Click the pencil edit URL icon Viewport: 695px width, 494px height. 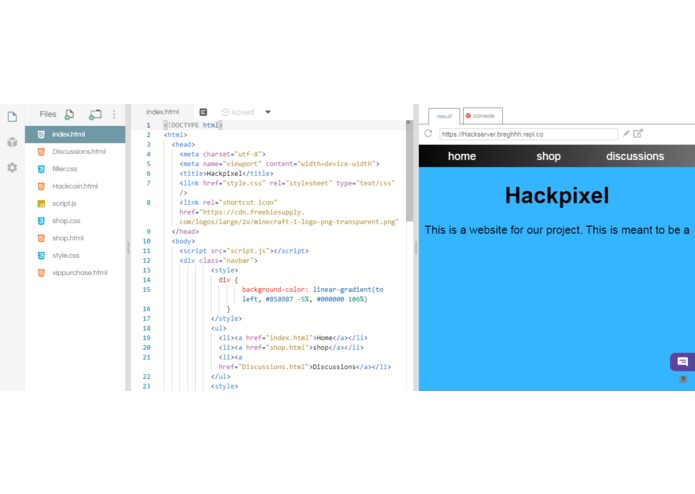click(626, 133)
